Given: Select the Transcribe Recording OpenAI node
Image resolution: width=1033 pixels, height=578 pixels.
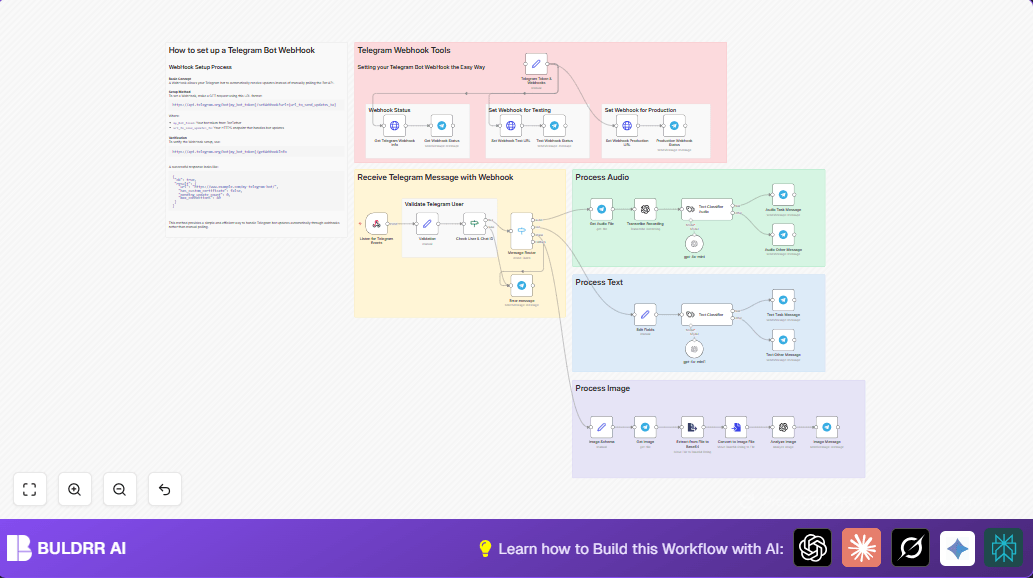Looking at the screenshot, I should click(x=645, y=209).
